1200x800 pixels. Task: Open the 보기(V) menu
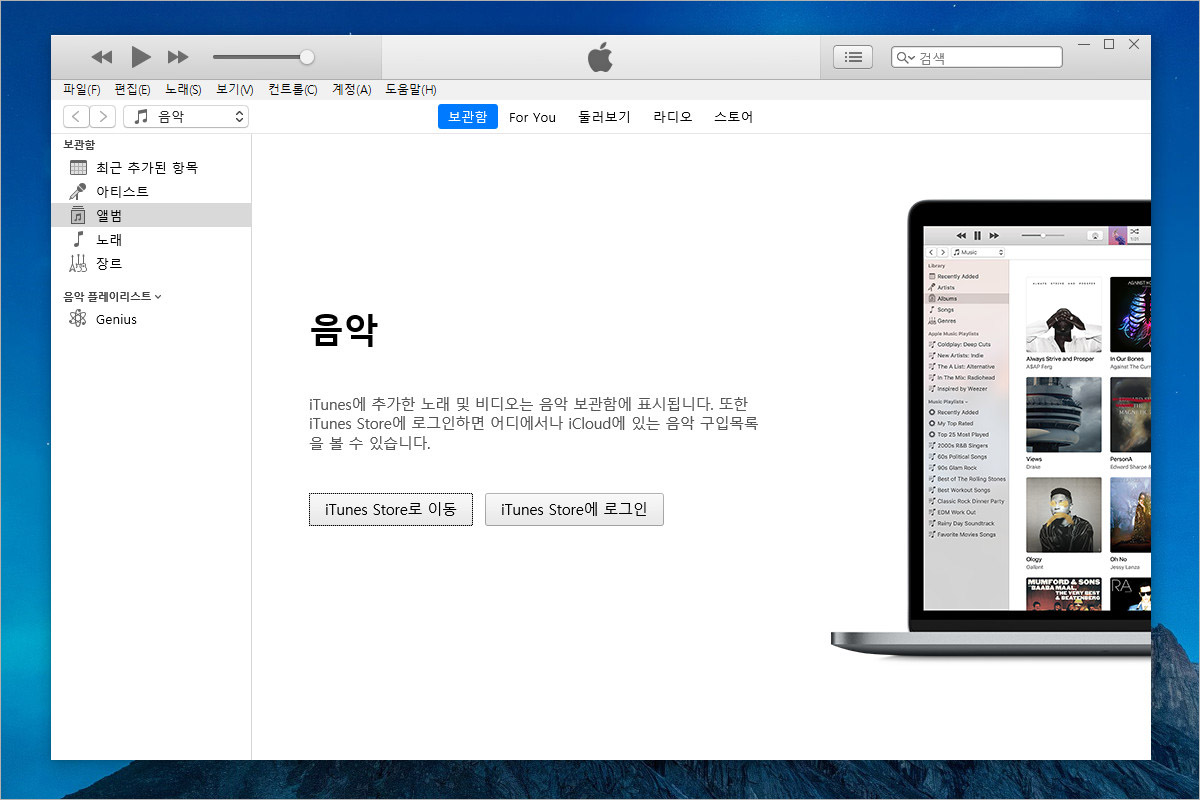[235, 90]
